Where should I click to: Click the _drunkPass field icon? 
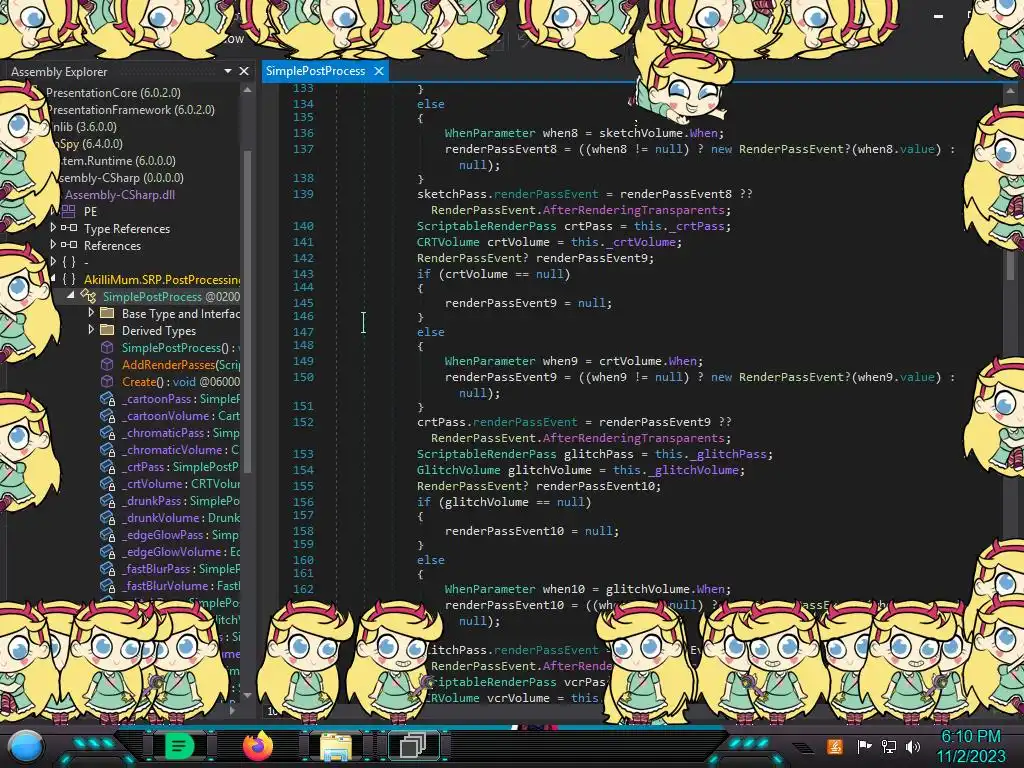[107, 500]
